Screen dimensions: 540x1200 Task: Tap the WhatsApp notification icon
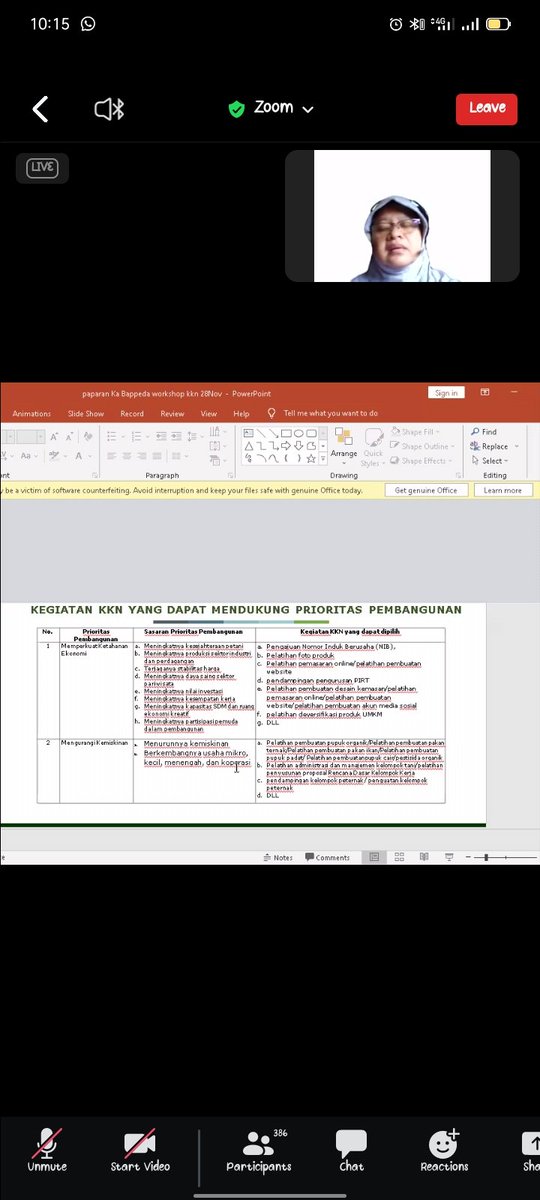click(x=88, y=23)
